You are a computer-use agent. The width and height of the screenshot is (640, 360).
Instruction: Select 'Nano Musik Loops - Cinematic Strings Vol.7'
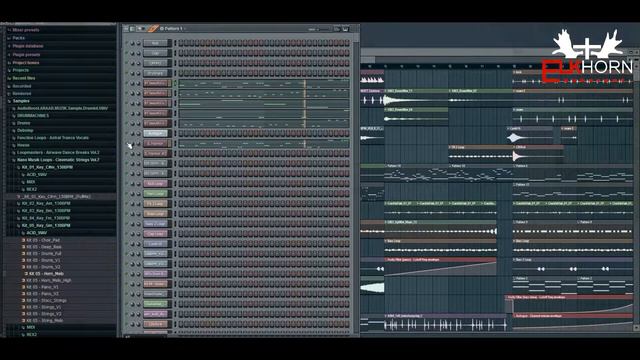pyautogui.click(x=58, y=160)
